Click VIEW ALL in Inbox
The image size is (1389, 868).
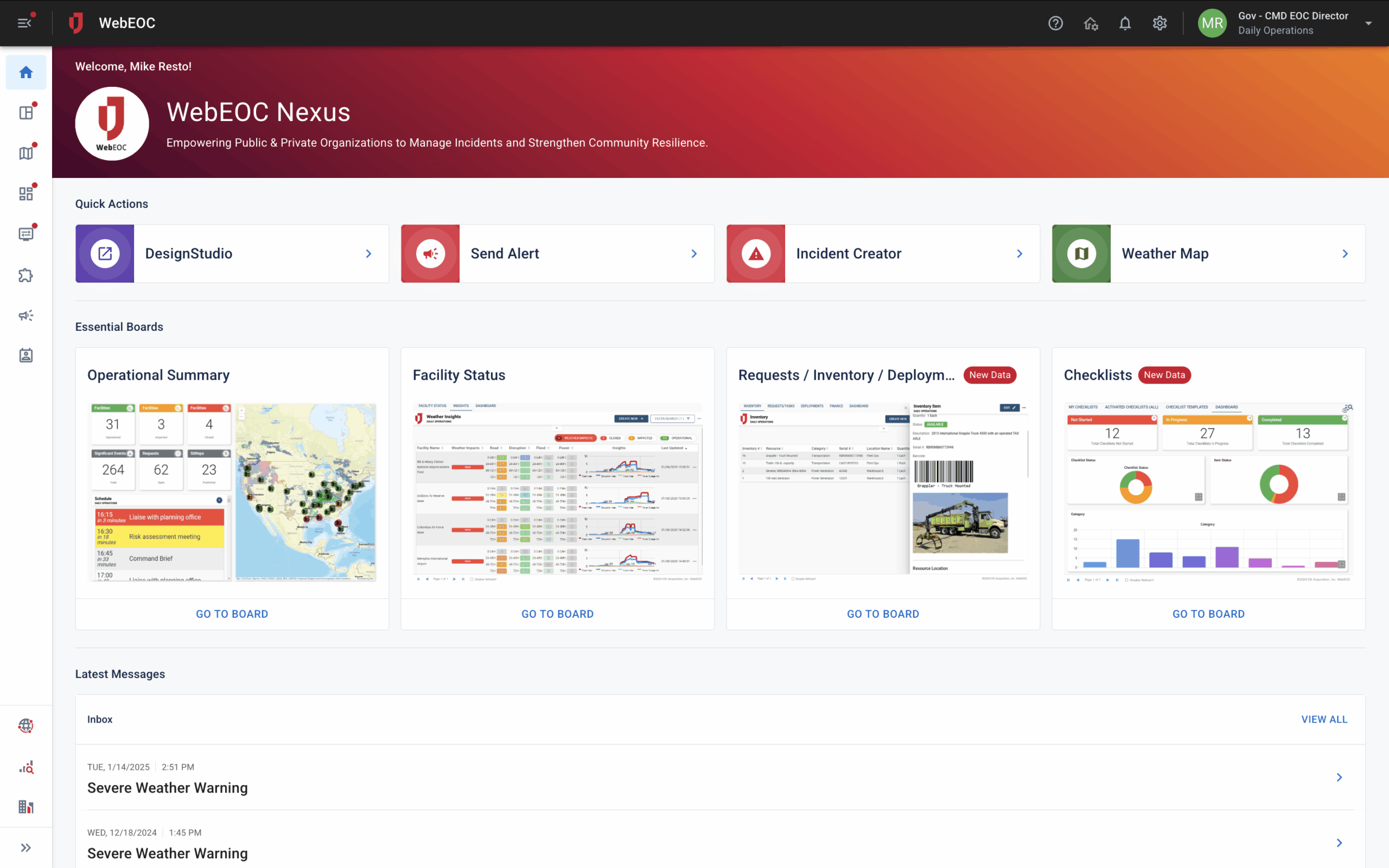(x=1323, y=719)
